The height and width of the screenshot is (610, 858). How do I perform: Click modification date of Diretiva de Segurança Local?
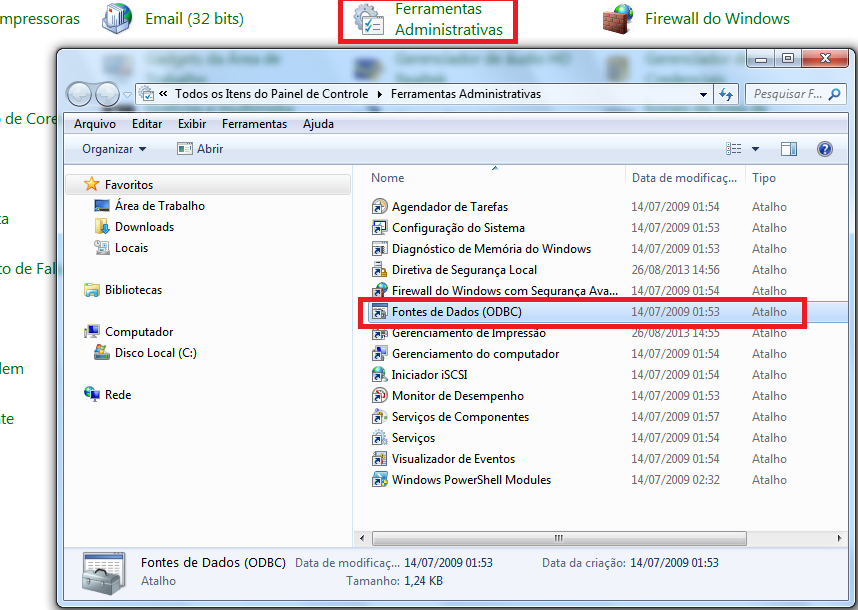pyautogui.click(x=675, y=270)
